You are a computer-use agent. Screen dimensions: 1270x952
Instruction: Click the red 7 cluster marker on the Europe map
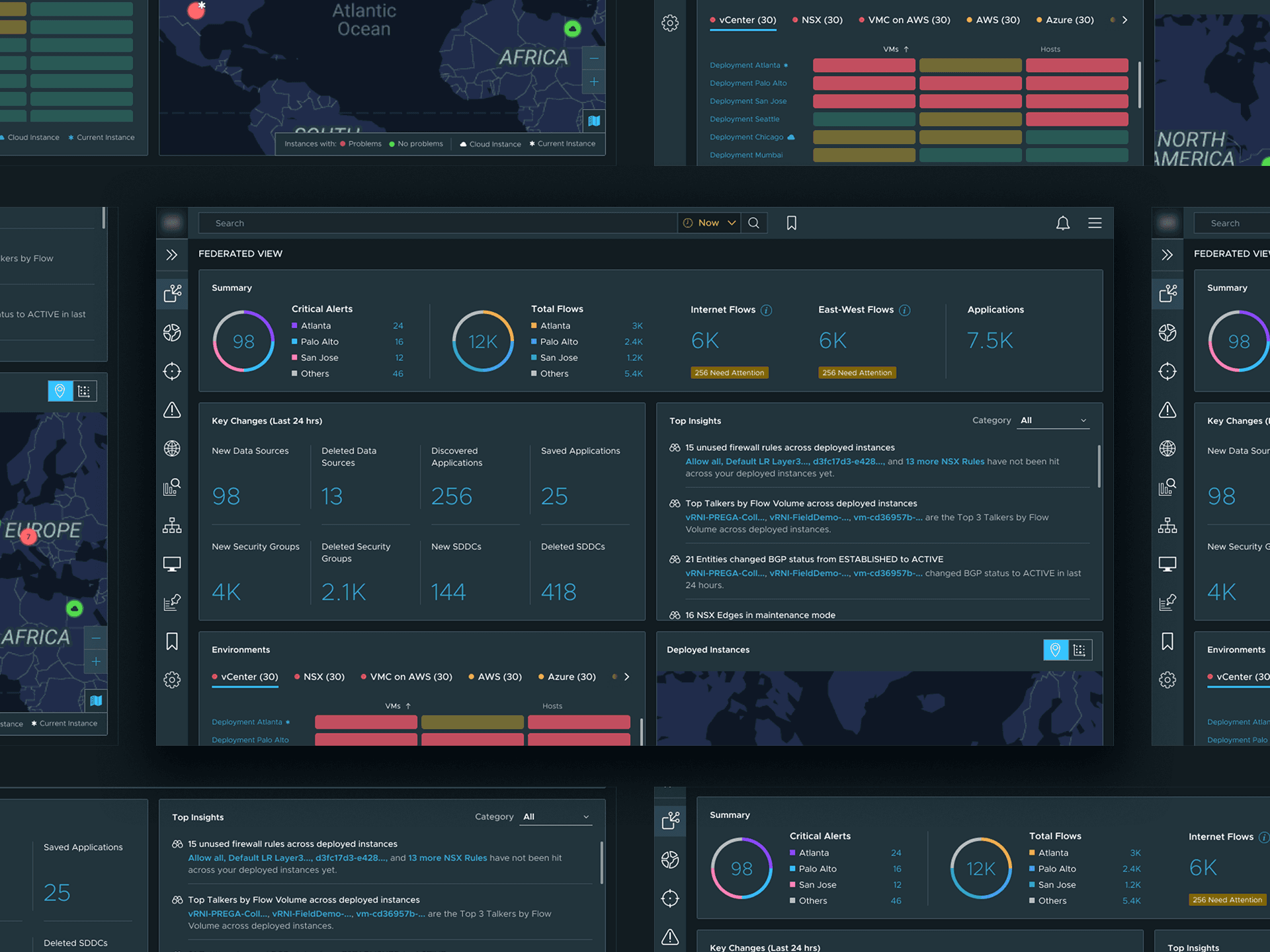click(x=28, y=537)
